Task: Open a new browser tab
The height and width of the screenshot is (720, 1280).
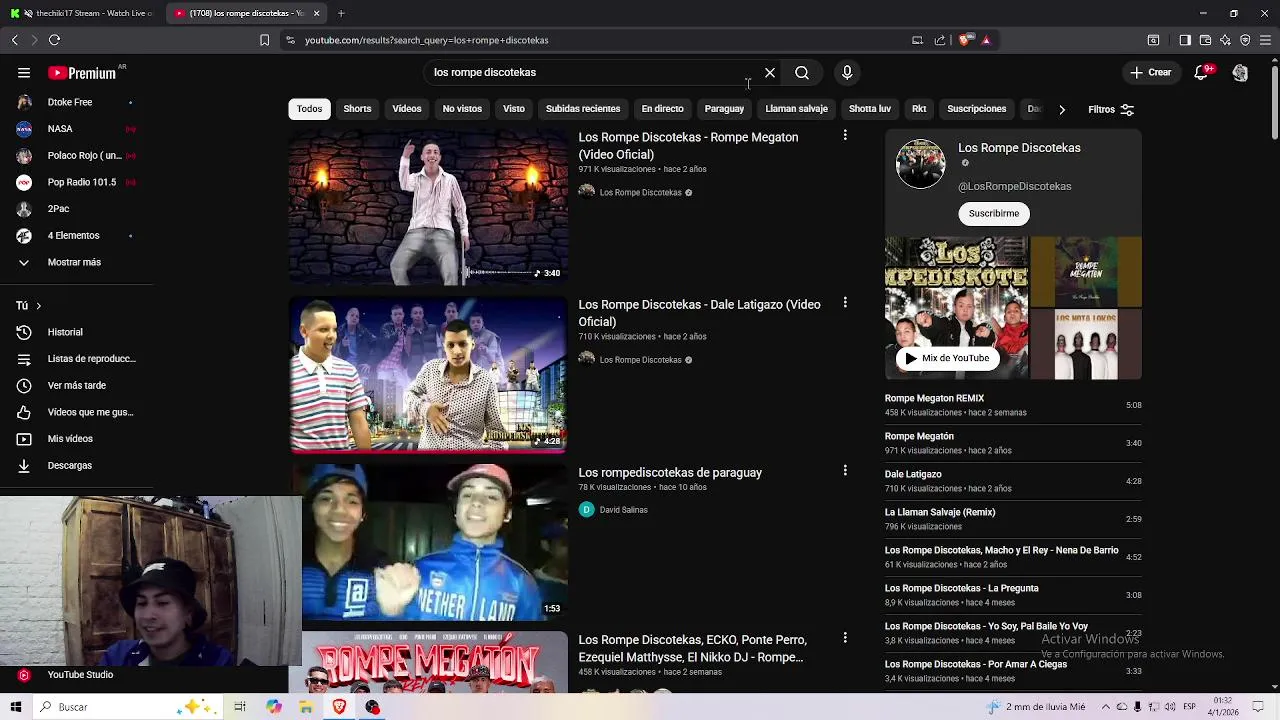Action: [341, 13]
